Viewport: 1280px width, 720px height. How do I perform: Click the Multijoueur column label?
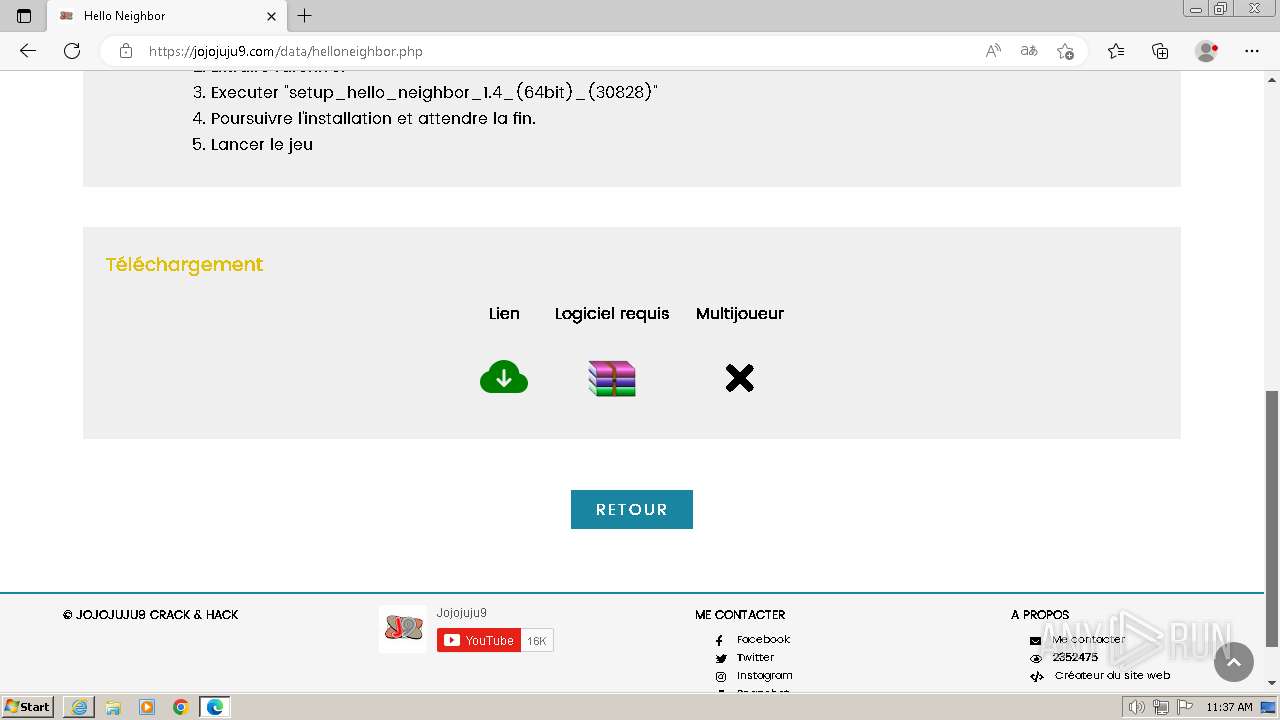(x=740, y=314)
